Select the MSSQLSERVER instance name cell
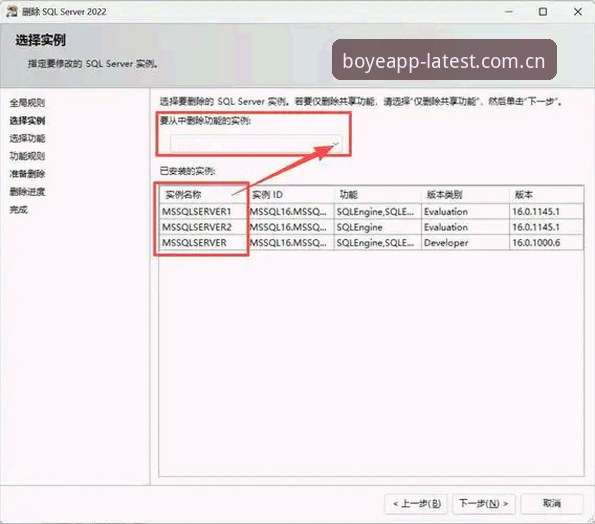The width and height of the screenshot is (595, 524). (203, 242)
